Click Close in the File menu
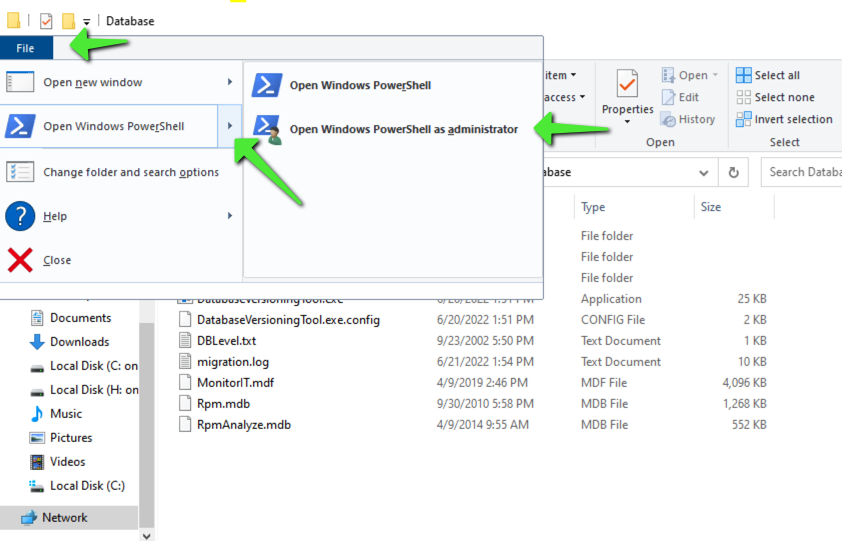 (x=121, y=260)
